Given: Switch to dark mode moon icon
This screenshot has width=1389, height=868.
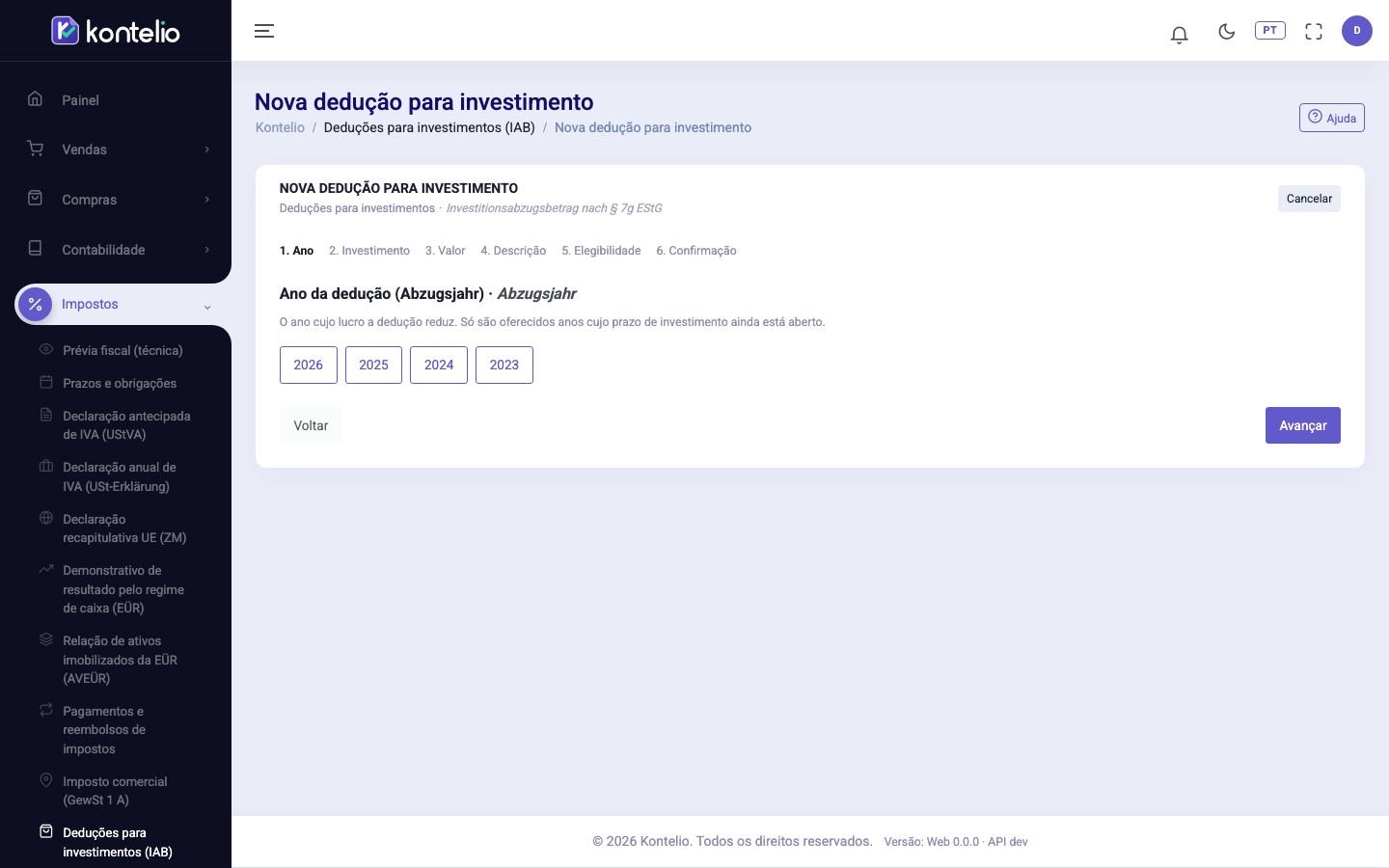Looking at the screenshot, I should [1227, 31].
